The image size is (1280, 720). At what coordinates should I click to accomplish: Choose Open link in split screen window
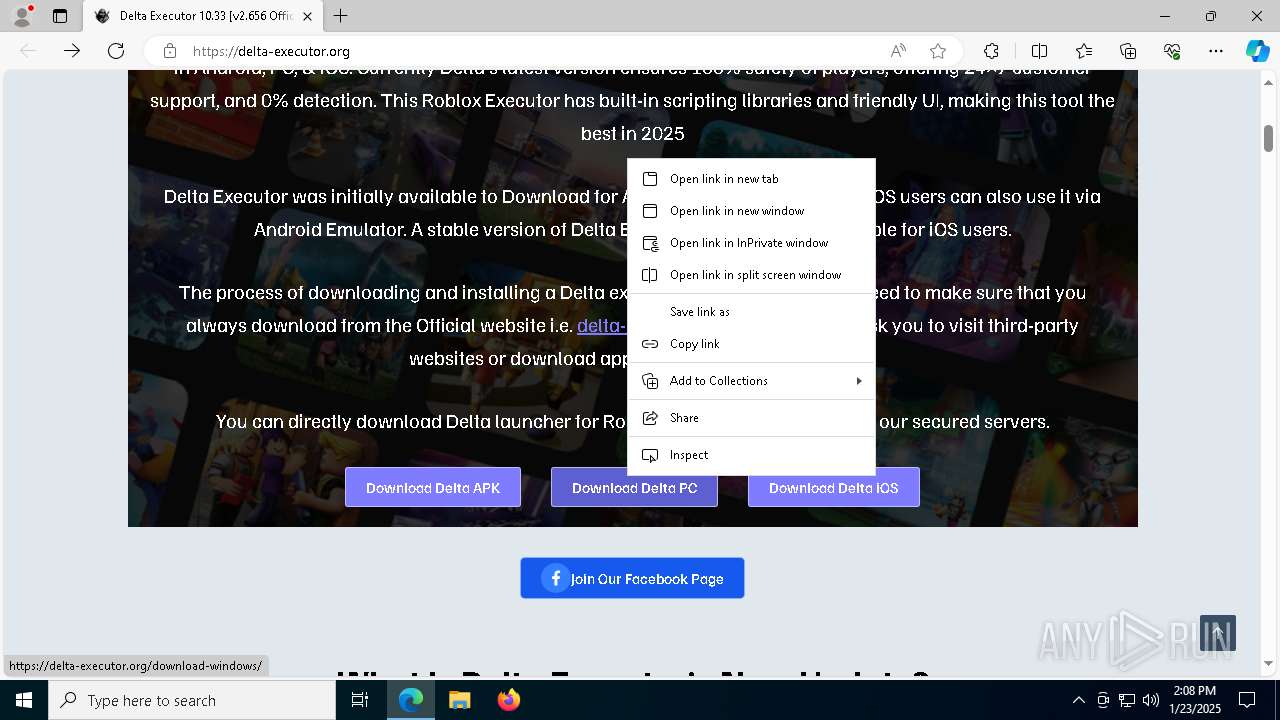pyautogui.click(x=751, y=275)
